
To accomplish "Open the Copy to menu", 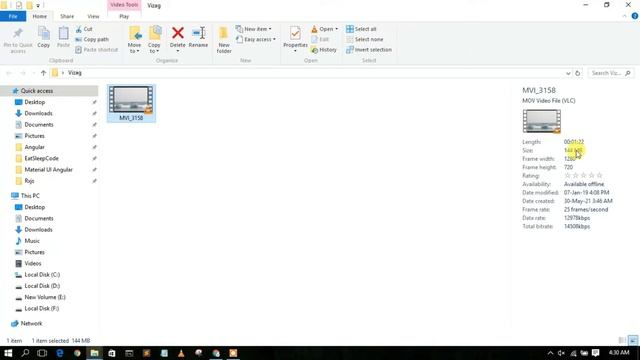I will pyautogui.click(x=154, y=40).
